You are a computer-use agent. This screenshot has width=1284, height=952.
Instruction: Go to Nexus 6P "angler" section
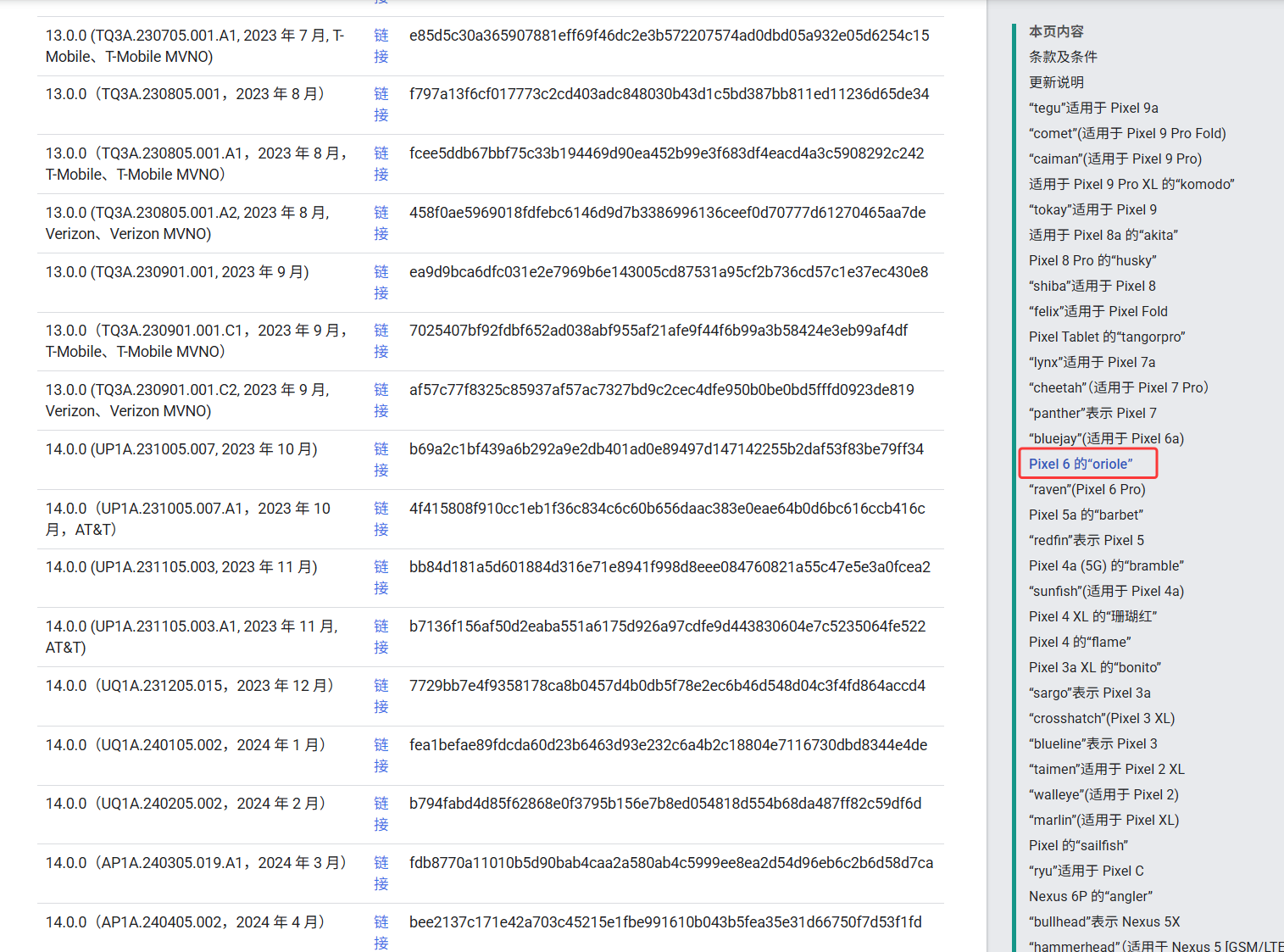[1090, 896]
